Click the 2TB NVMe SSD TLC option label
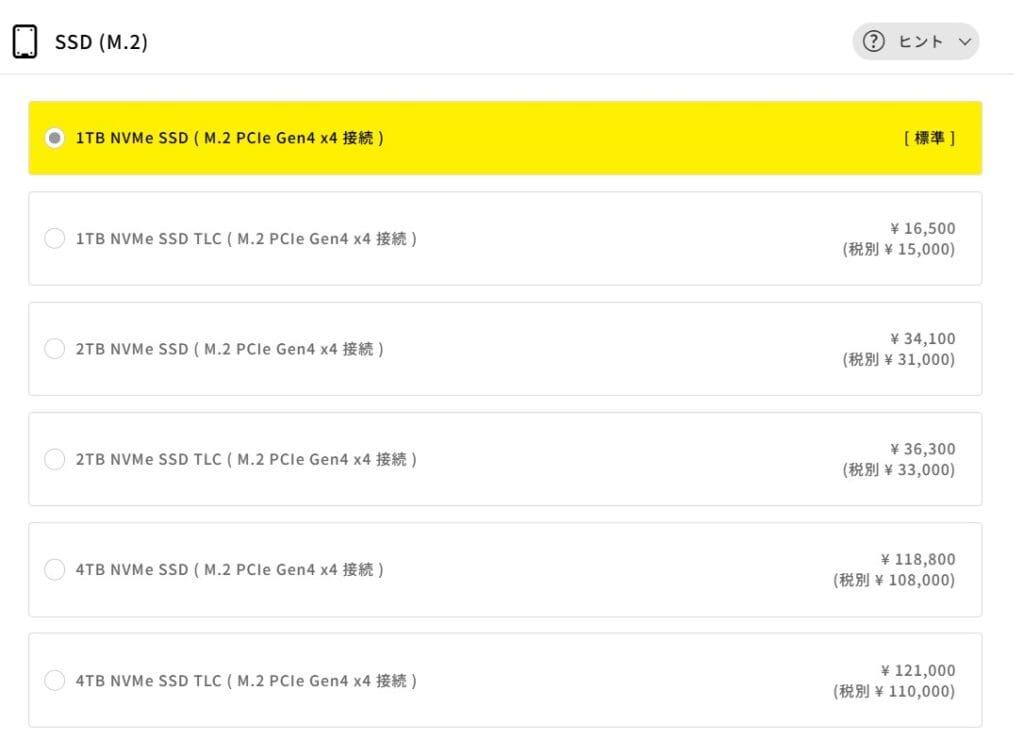Screen dimensions: 1024x756 point(246,459)
